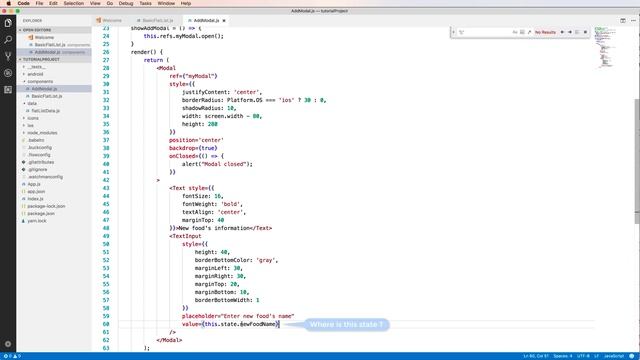
Task: Change language mode via JavaScript status item
Action: pos(613,356)
